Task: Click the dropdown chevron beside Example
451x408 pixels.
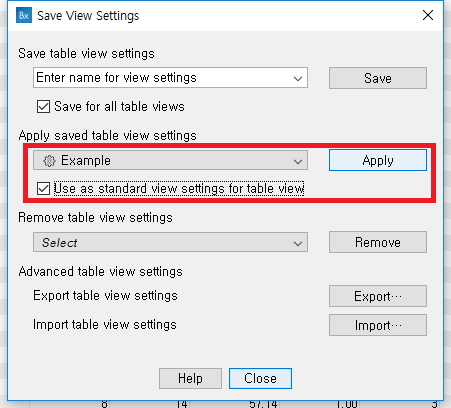Action: click(298, 161)
